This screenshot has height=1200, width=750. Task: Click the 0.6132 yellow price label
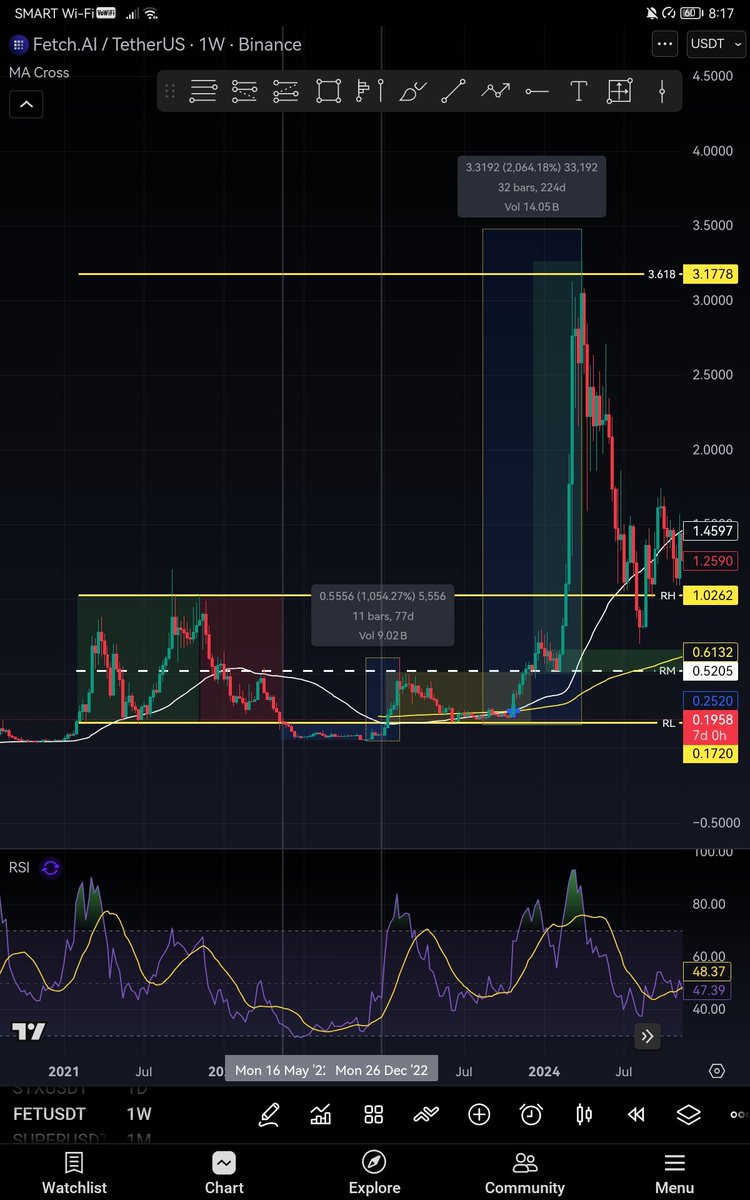click(711, 651)
